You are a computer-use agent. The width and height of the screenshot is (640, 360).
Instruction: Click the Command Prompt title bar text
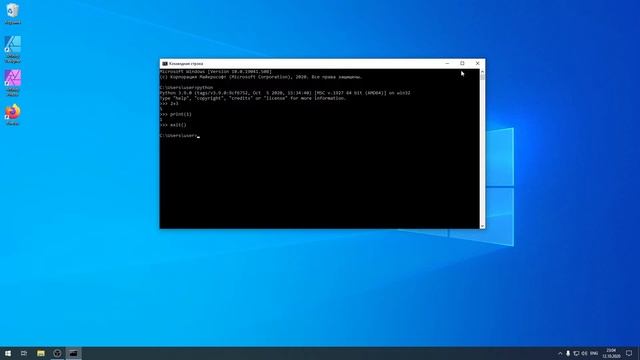coord(186,64)
